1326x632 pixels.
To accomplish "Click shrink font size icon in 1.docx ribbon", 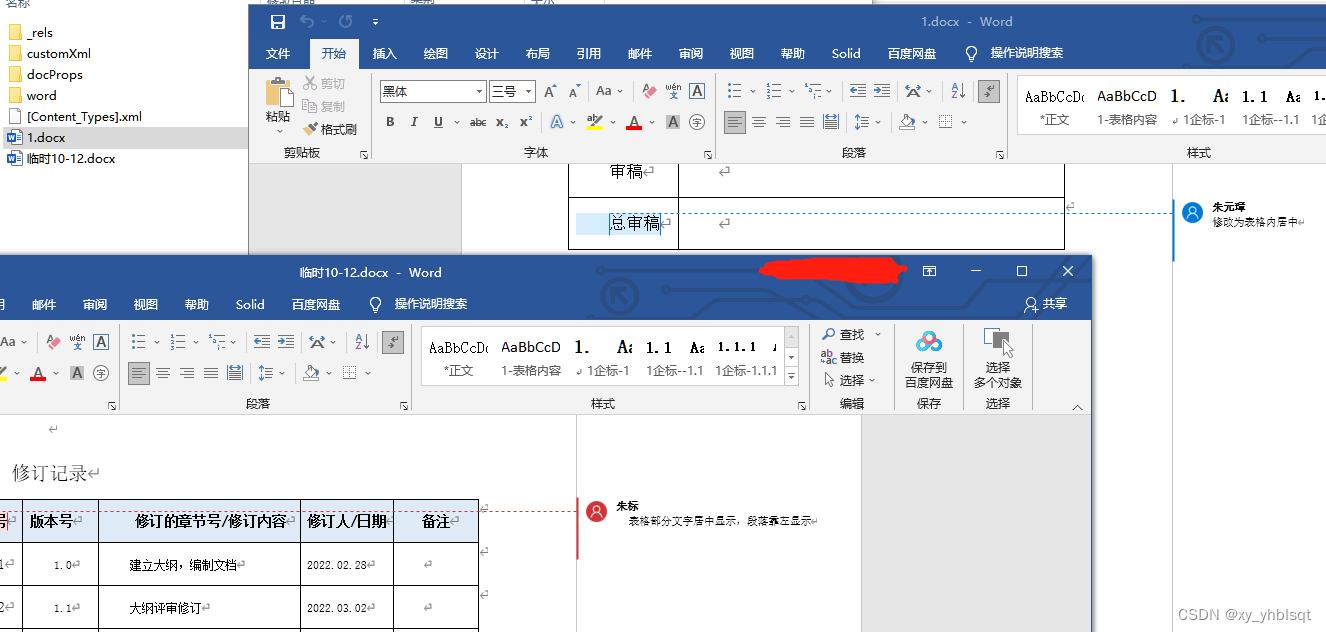I will coord(574,91).
